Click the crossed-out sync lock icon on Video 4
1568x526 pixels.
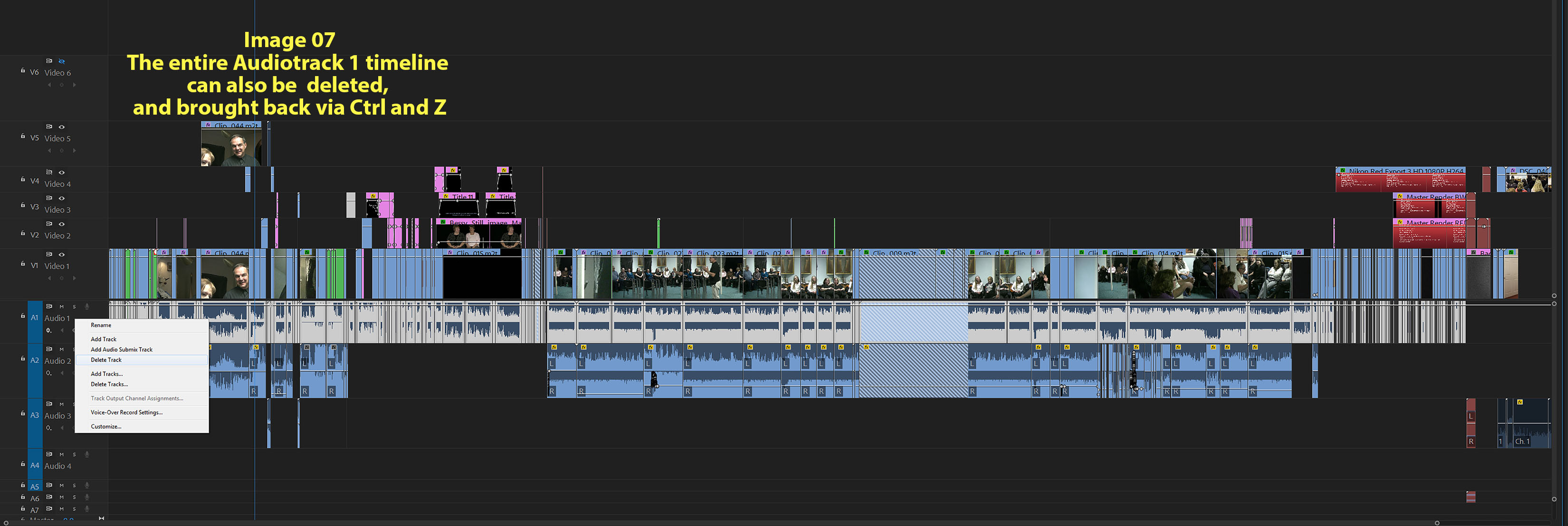pos(49,172)
